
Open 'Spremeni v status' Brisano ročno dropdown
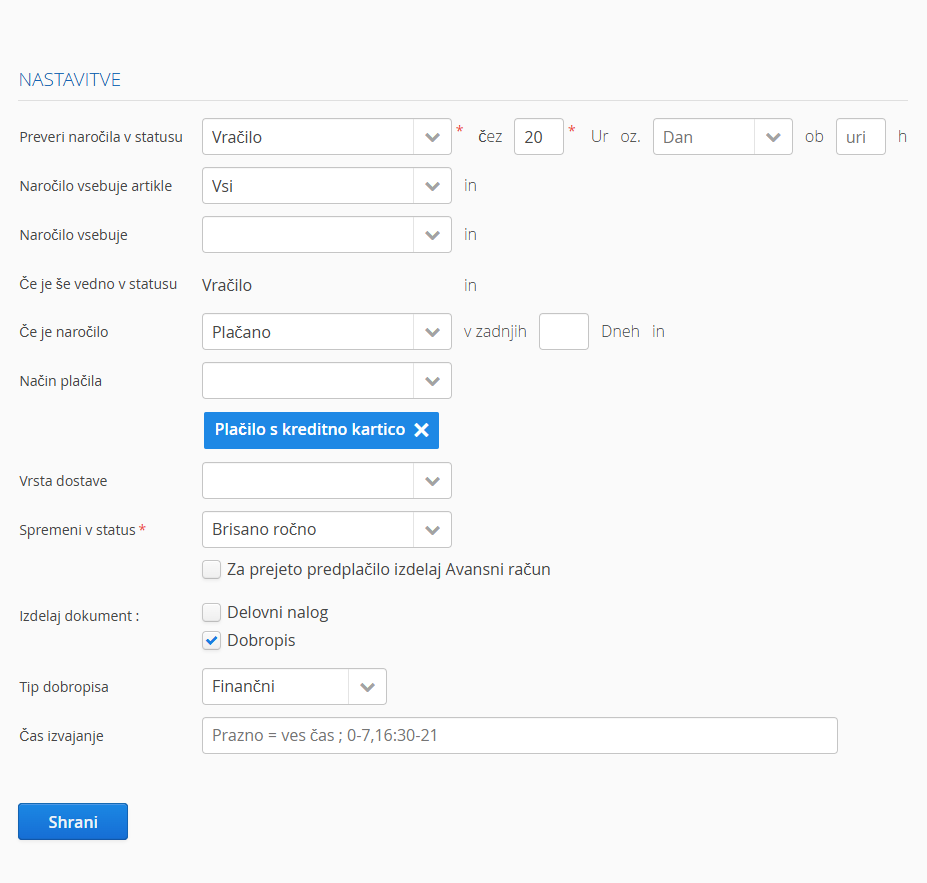click(432, 530)
